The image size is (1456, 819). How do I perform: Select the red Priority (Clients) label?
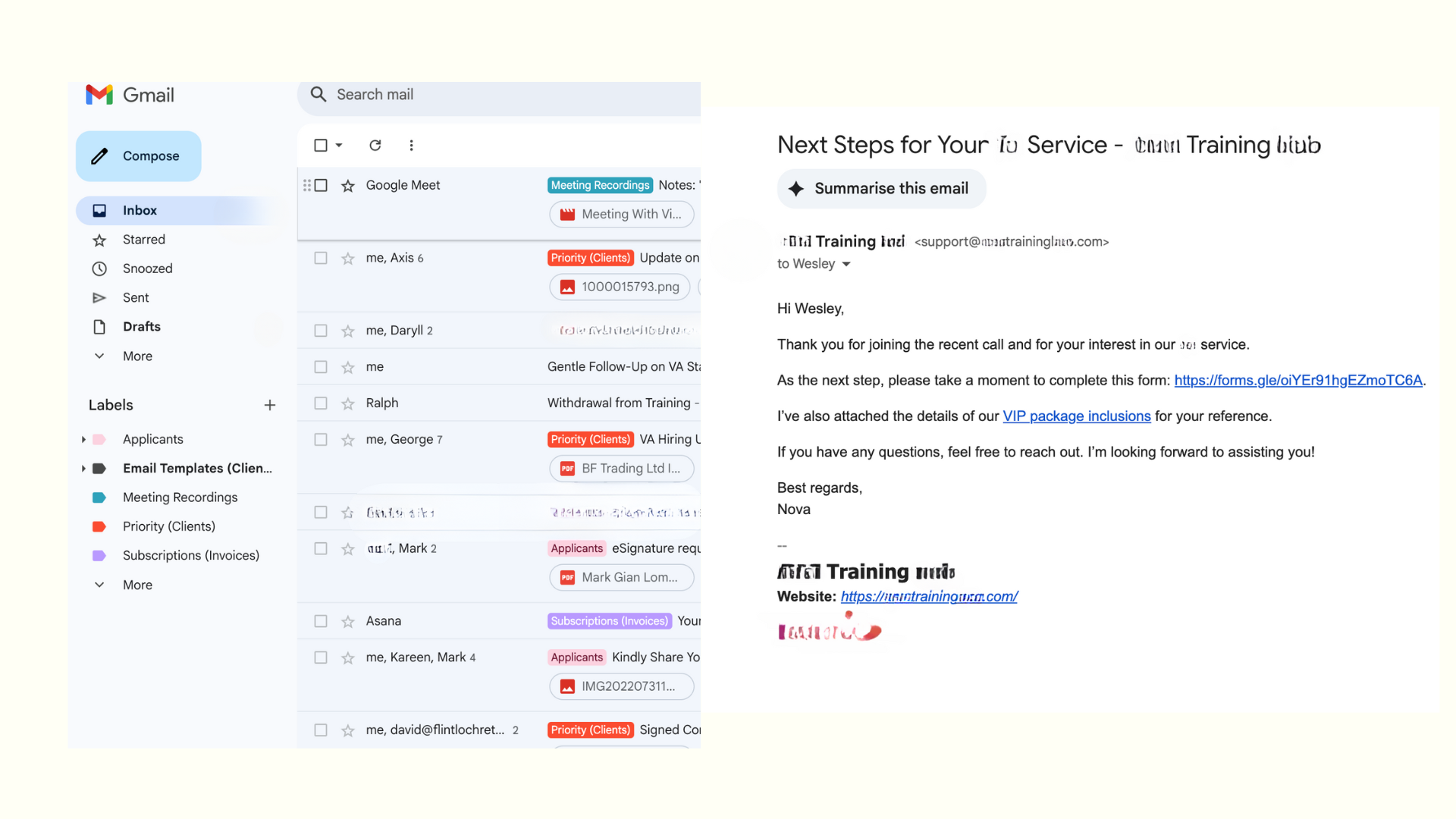[168, 526]
